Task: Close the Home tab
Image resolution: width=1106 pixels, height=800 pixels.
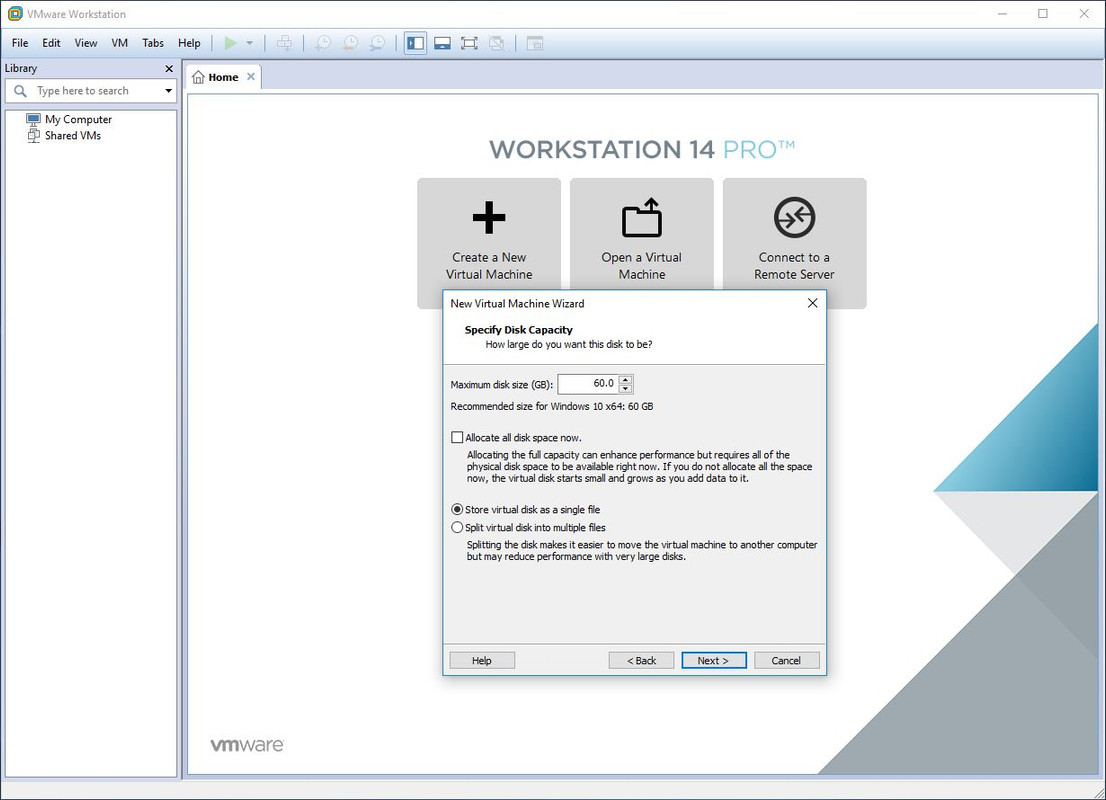Action: 251,76
